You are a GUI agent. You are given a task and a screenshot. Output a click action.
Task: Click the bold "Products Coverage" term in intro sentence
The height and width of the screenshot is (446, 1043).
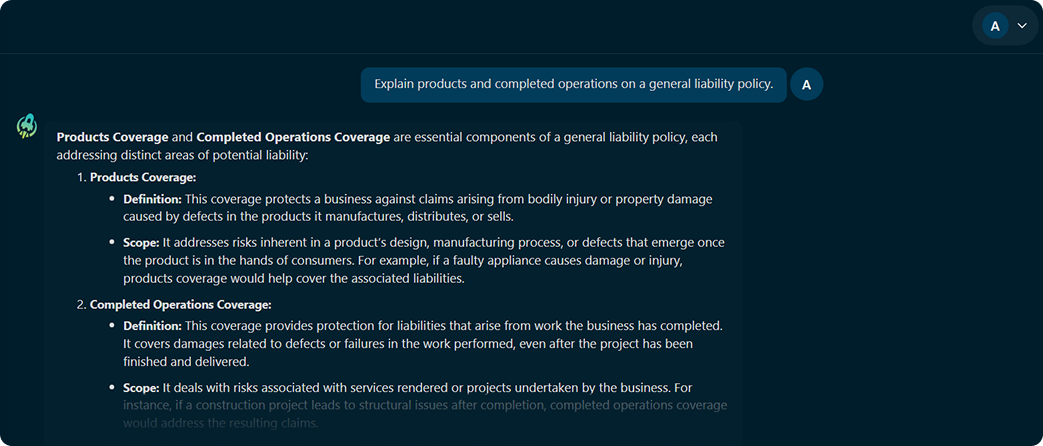click(112, 137)
